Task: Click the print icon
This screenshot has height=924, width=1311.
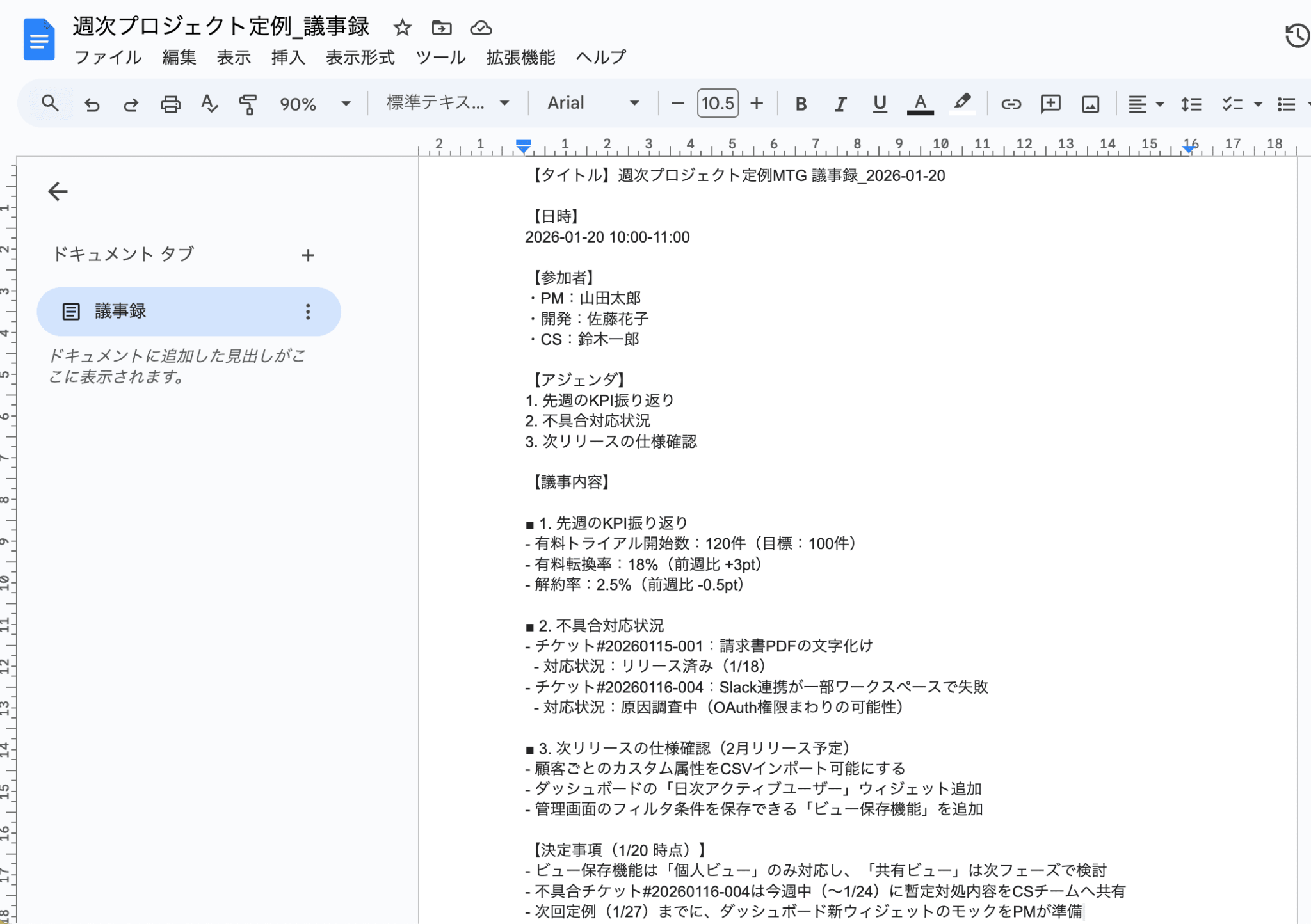Action: (170, 104)
